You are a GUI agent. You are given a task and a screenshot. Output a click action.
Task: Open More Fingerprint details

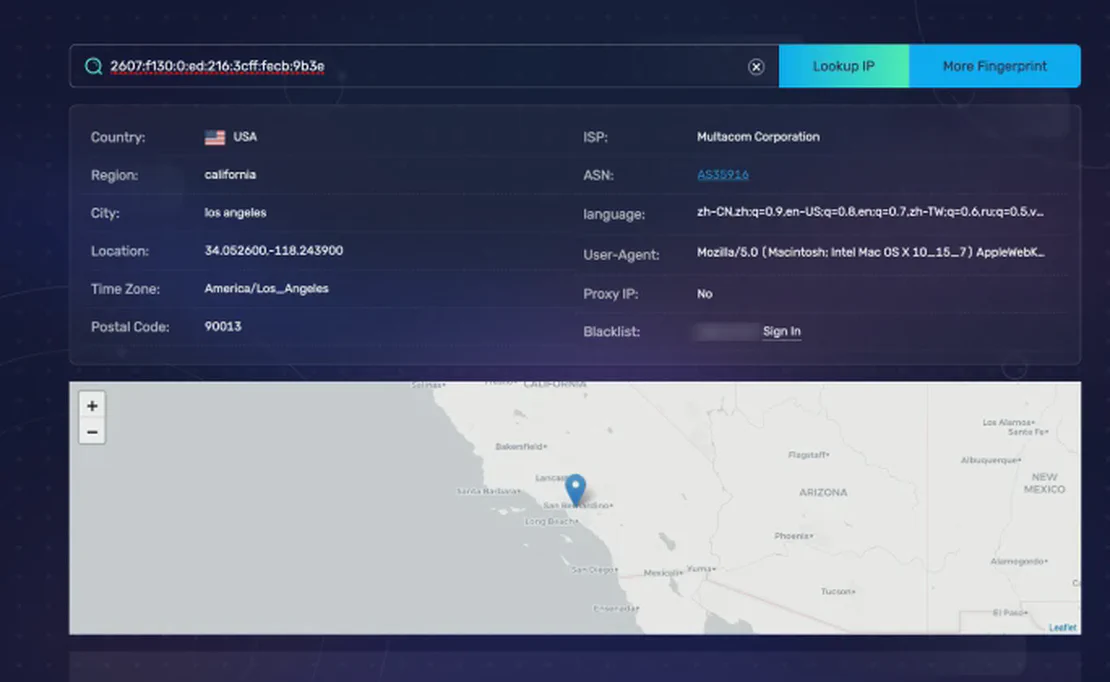click(994, 66)
